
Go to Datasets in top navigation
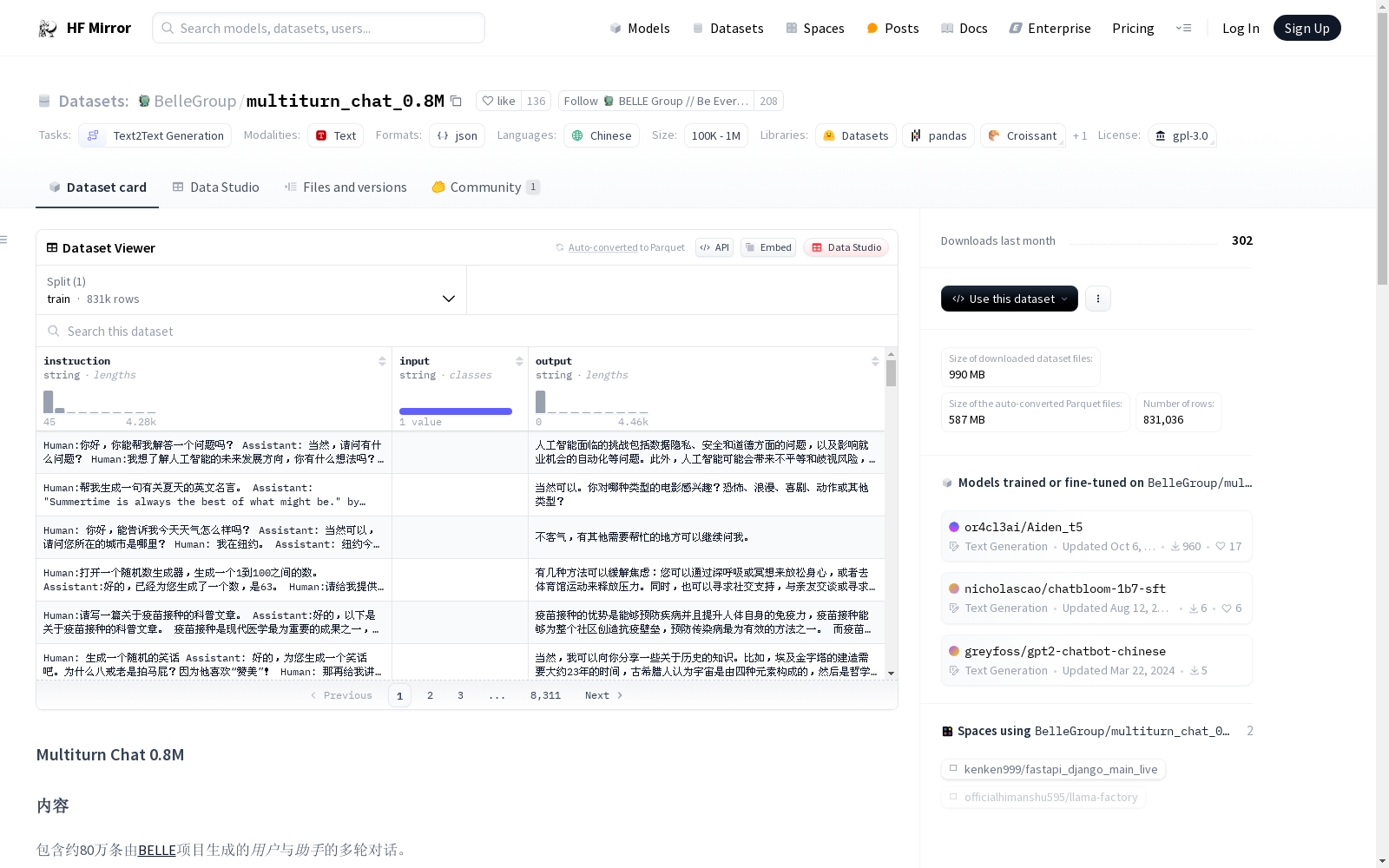[727, 28]
